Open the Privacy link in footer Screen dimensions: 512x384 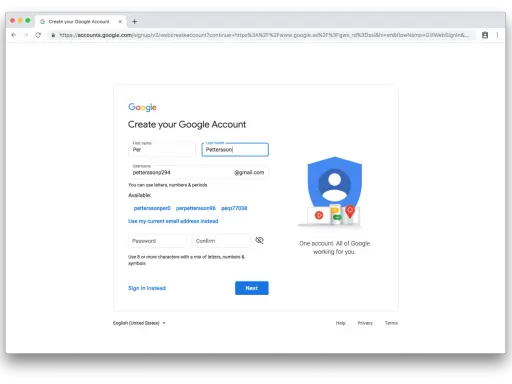365,323
